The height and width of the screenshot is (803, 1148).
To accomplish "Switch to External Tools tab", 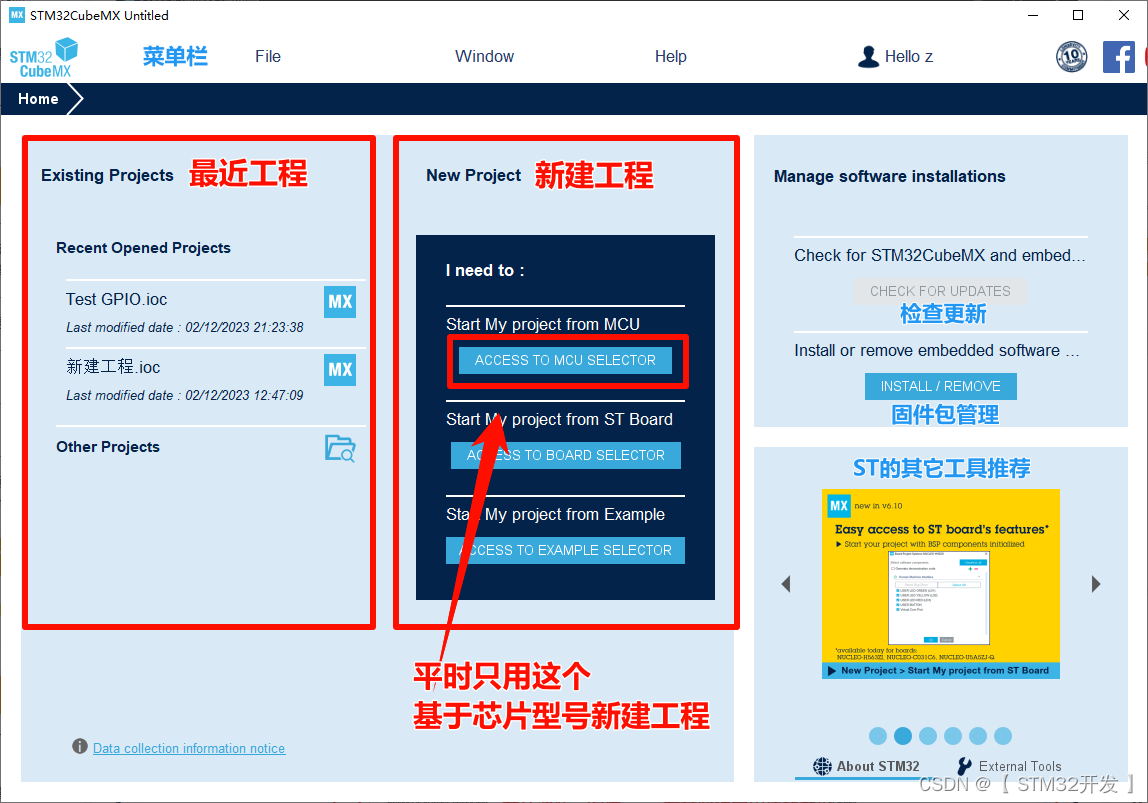I will pos(1010,766).
